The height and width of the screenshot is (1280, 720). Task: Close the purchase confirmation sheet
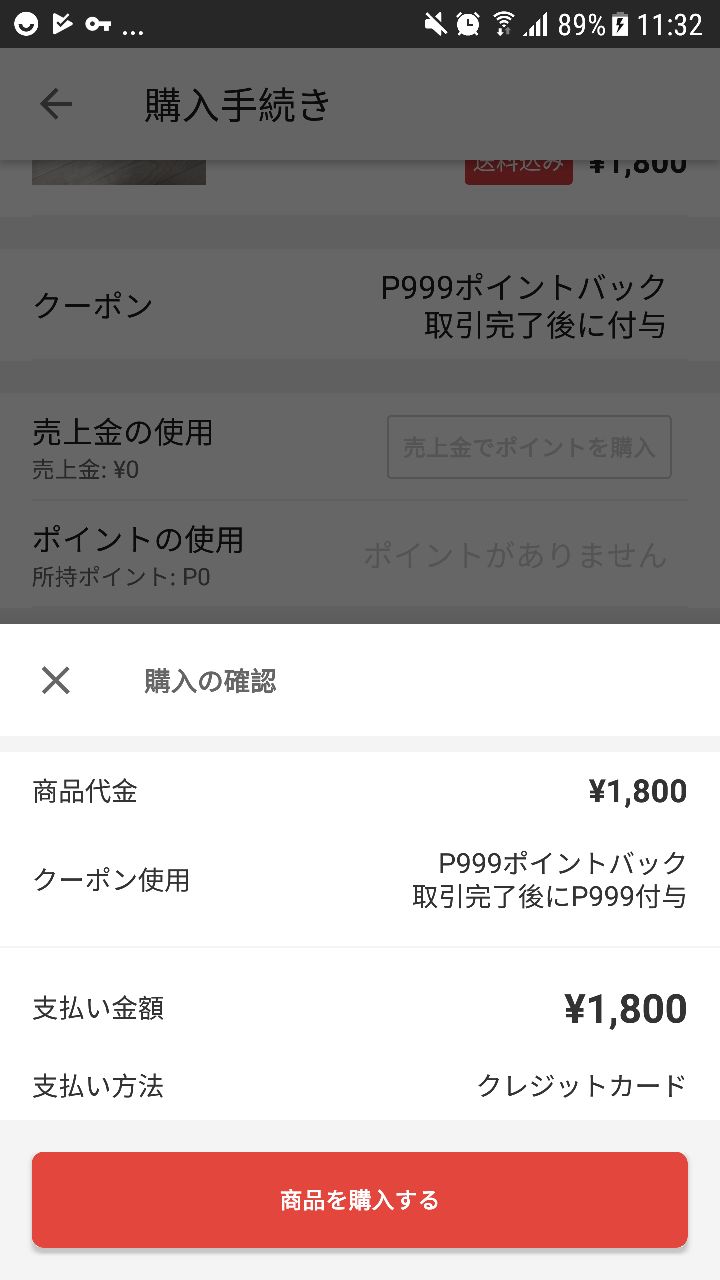pyautogui.click(x=56, y=681)
